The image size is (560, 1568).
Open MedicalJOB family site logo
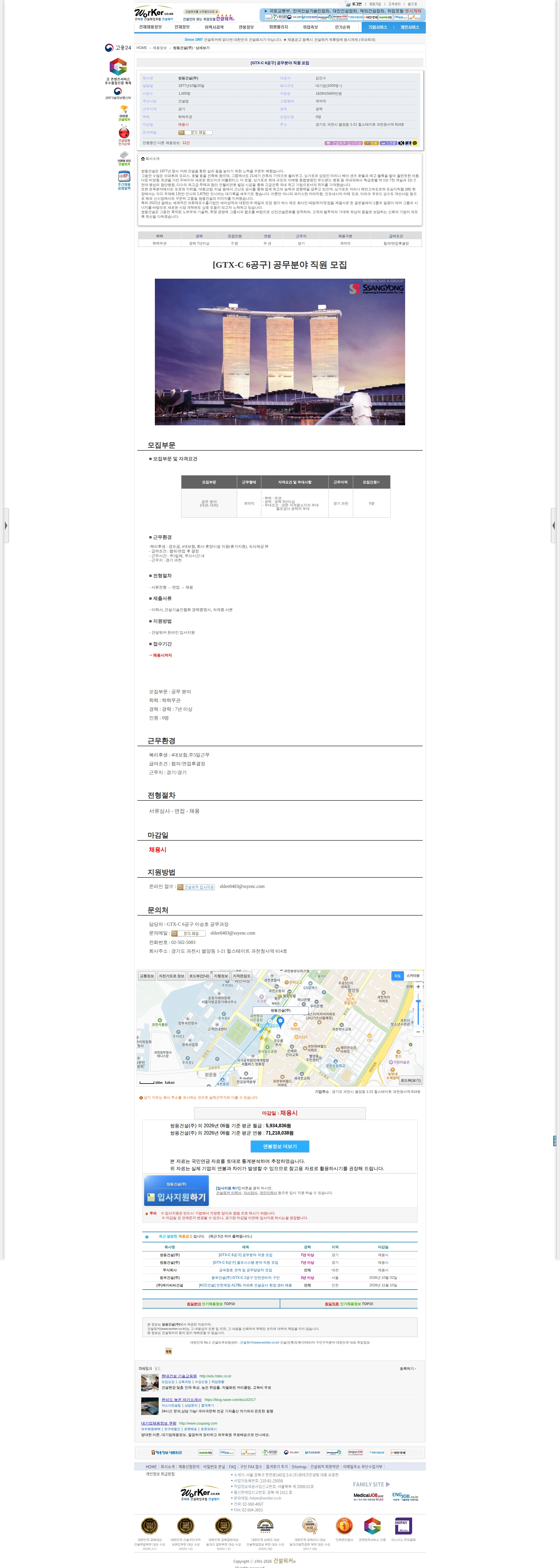pos(369,1496)
